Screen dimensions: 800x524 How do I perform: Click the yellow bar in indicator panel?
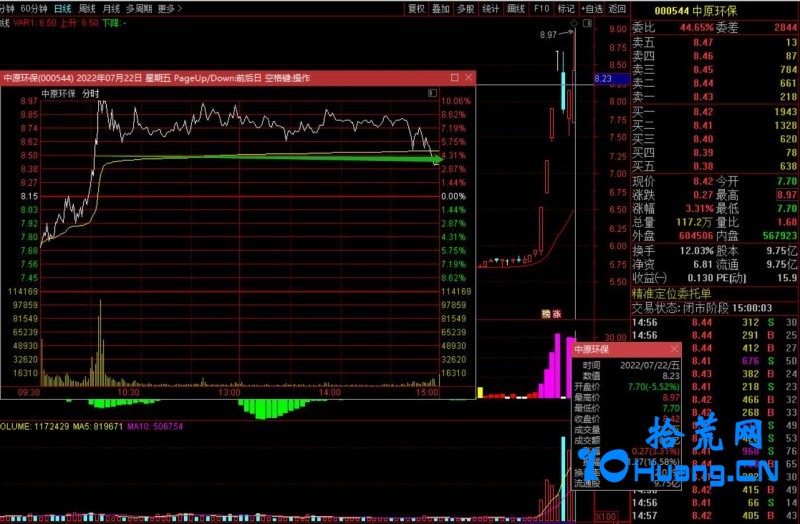pos(480,392)
